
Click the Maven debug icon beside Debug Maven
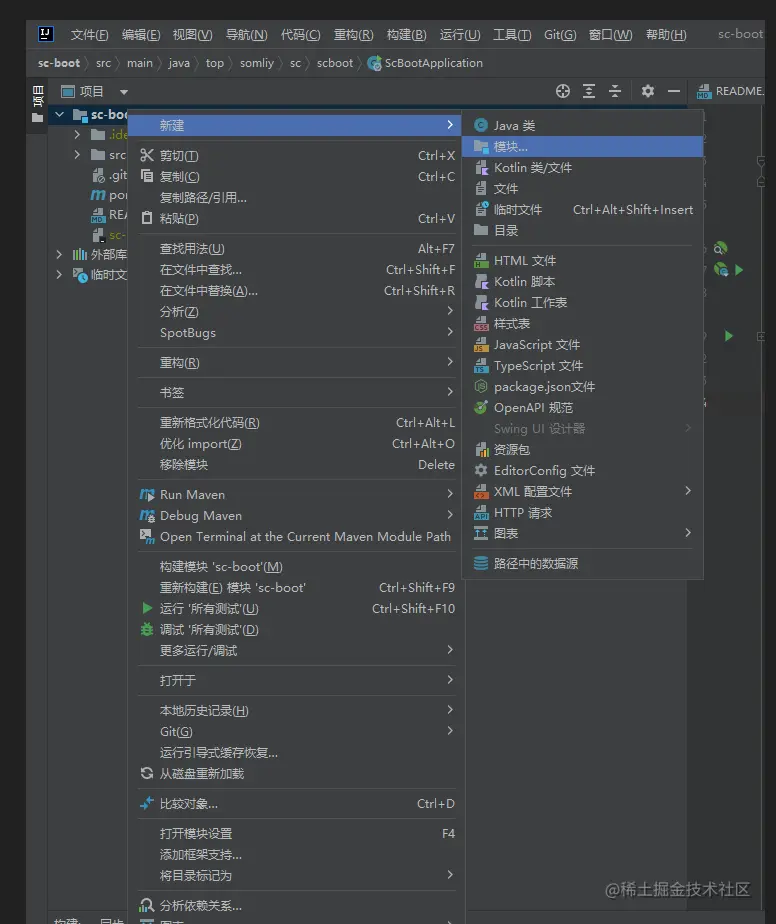tap(147, 516)
